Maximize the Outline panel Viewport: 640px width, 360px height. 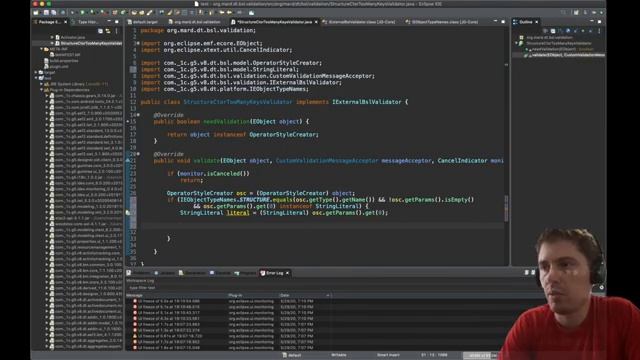(x=599, y=22)
